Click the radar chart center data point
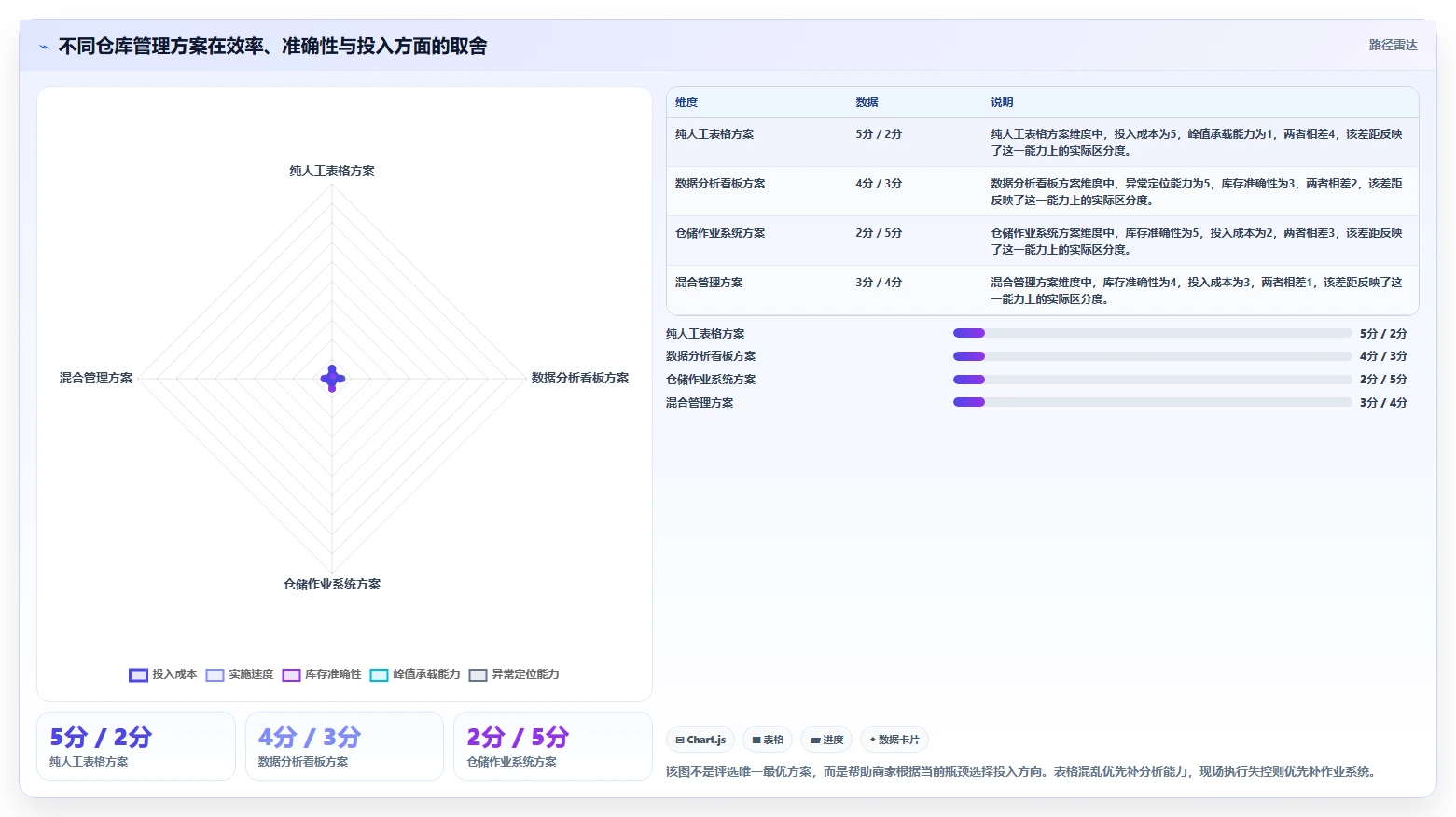The height and width of the screenshot is (817, 1456). tap(333, 378)
